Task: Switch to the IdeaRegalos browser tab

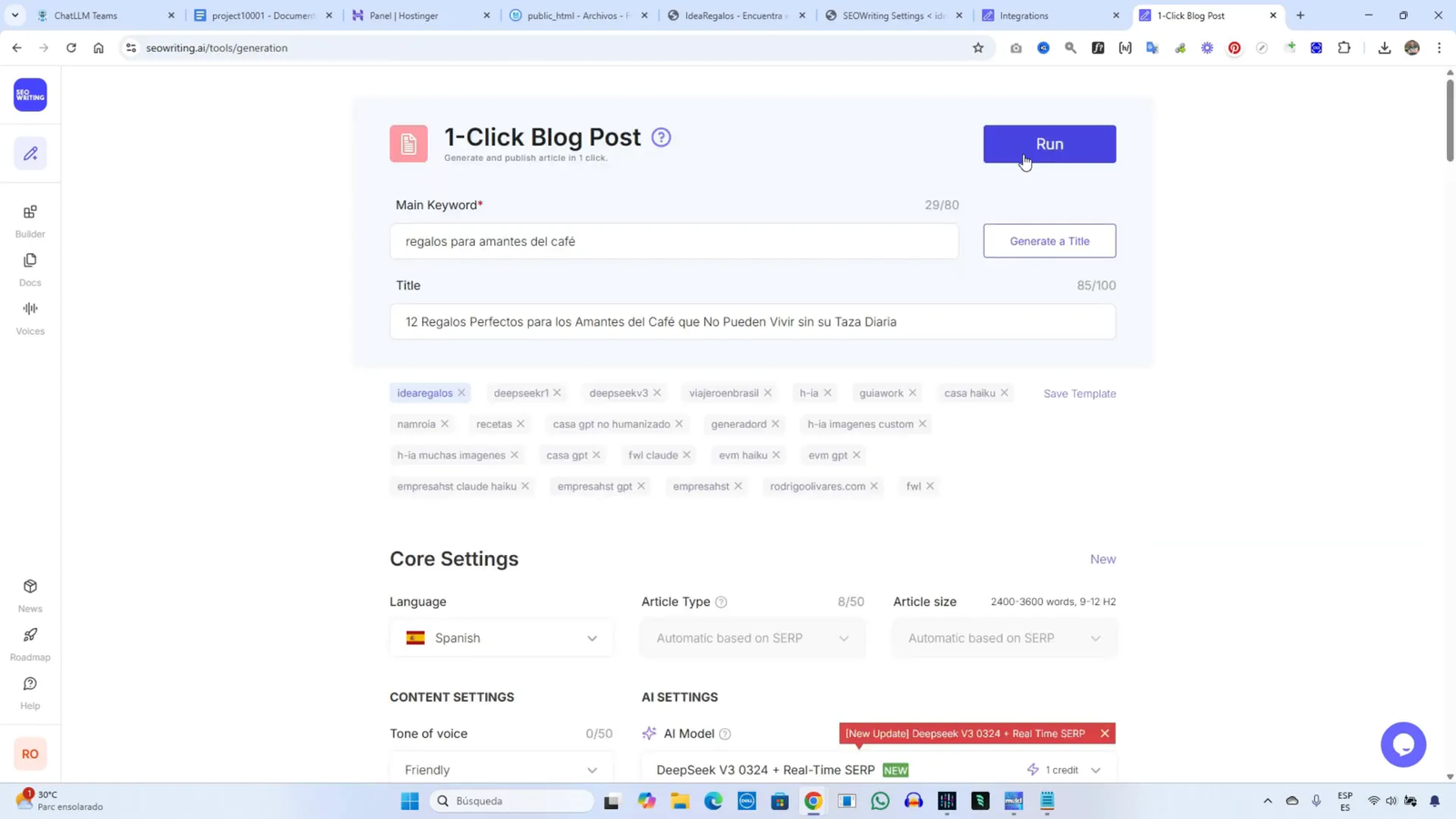Action: click(735, 15)
